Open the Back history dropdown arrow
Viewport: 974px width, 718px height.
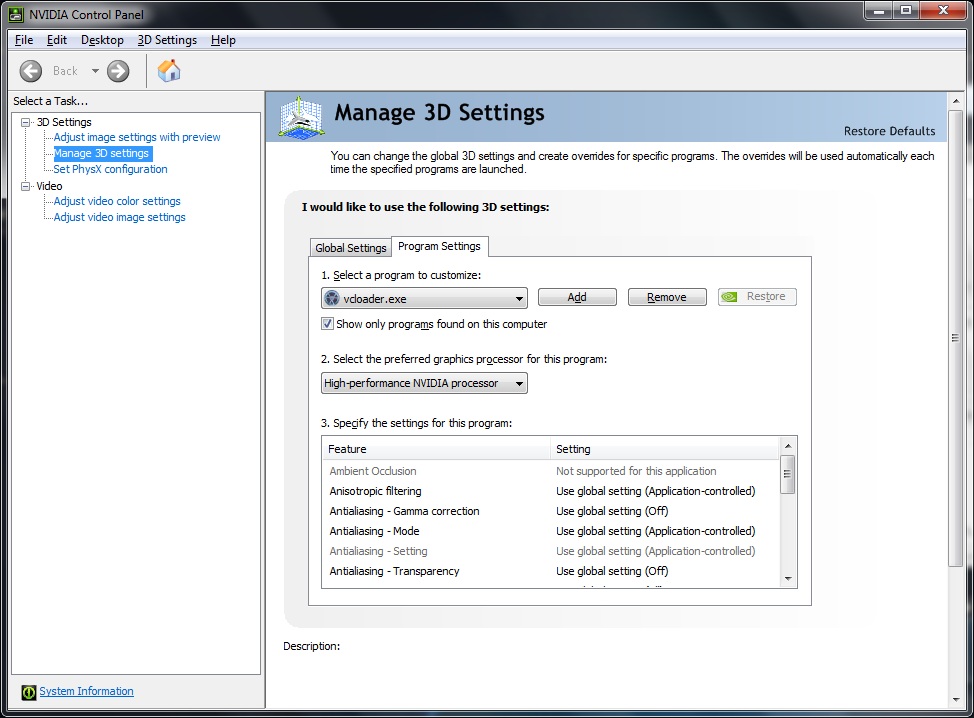[x=96, y=71]
